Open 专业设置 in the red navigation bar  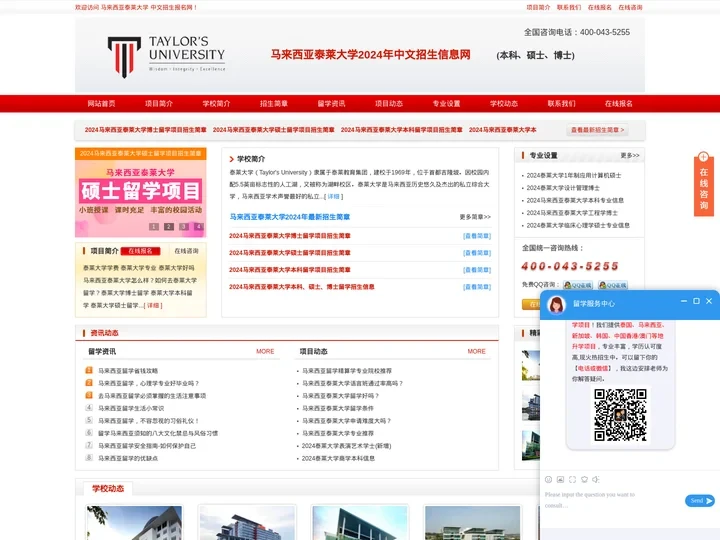(446, 104)
